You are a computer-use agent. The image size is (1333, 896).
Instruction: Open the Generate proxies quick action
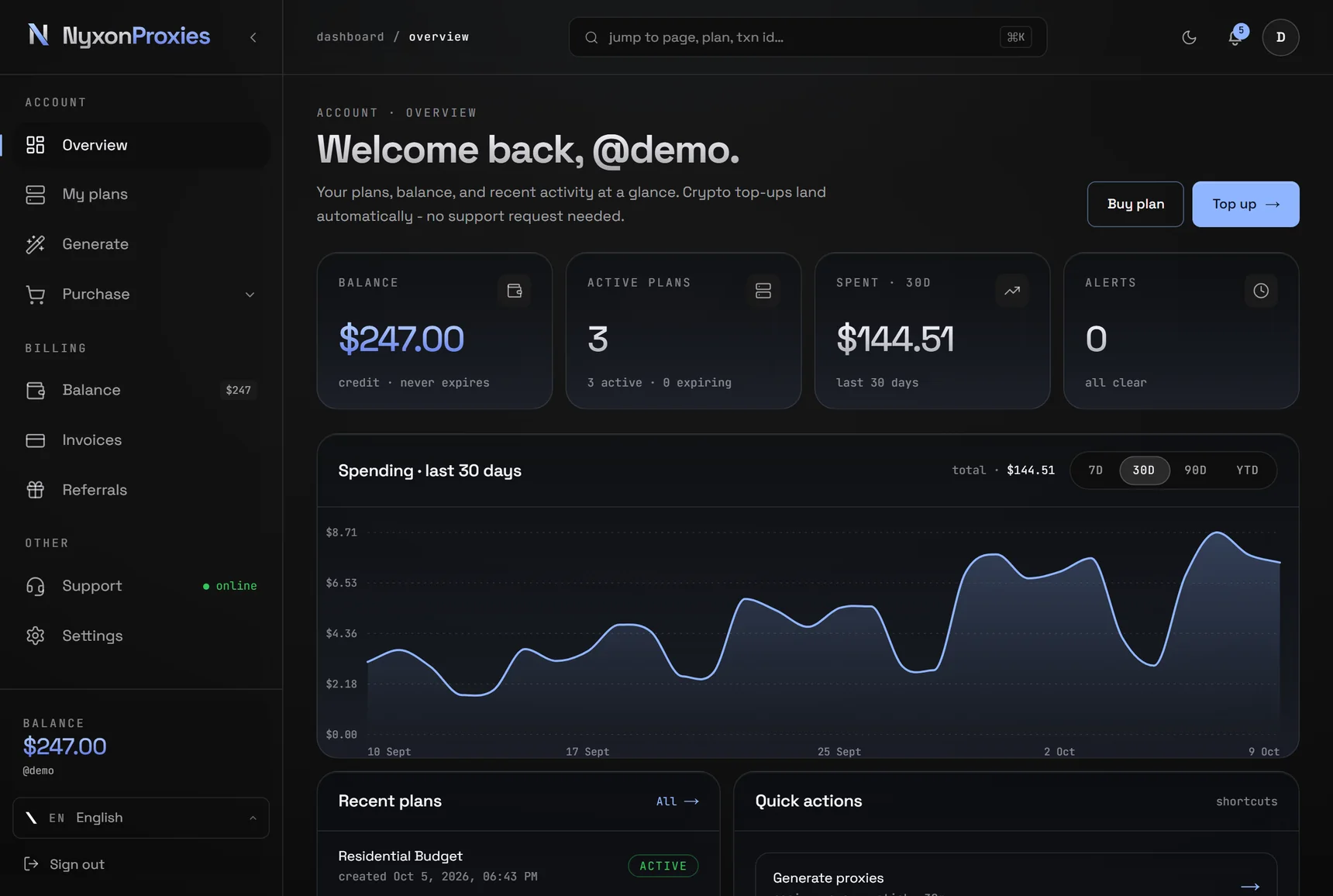pos(1016,876)
